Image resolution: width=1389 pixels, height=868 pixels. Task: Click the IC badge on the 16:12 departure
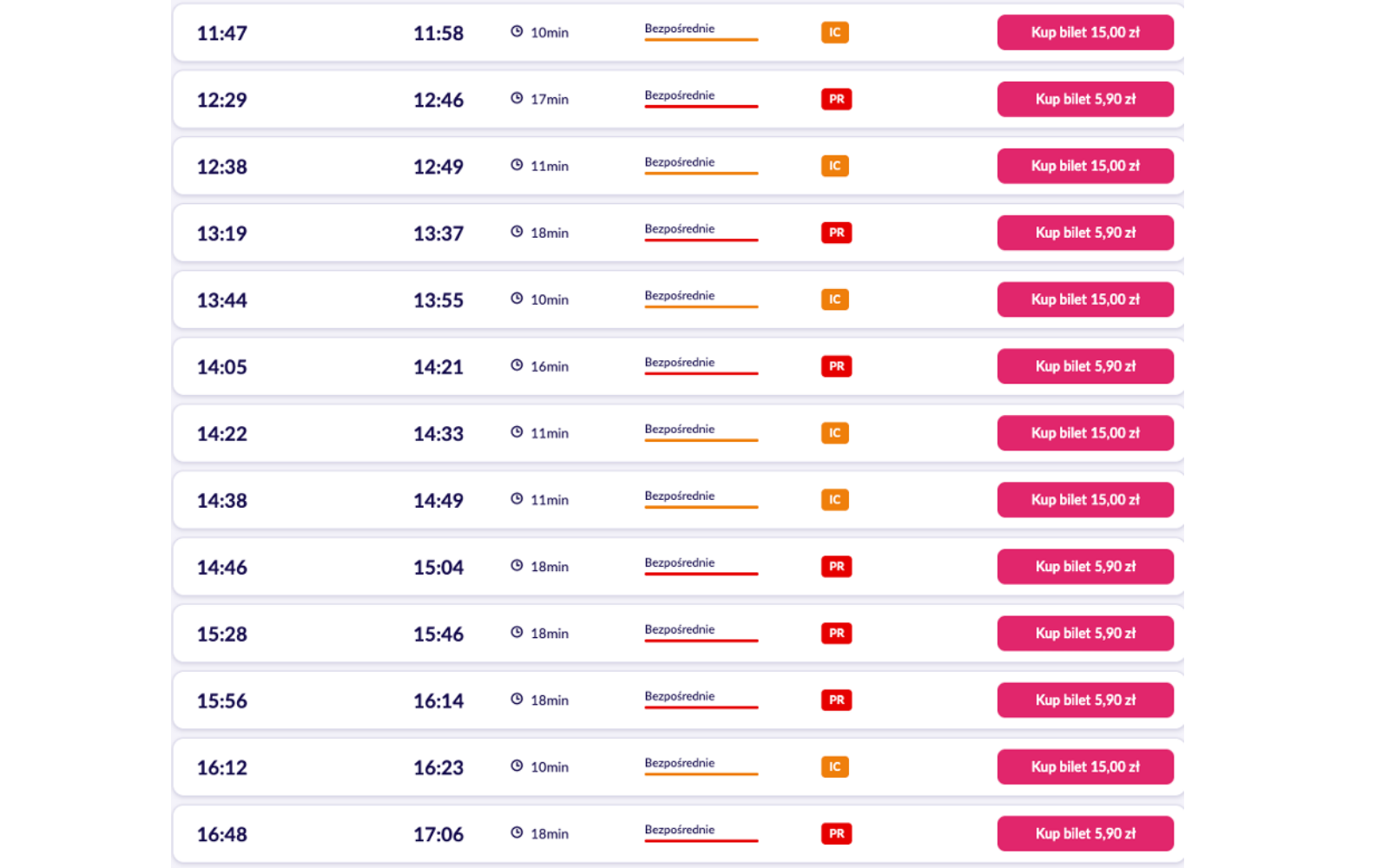[x=834, y=767]
